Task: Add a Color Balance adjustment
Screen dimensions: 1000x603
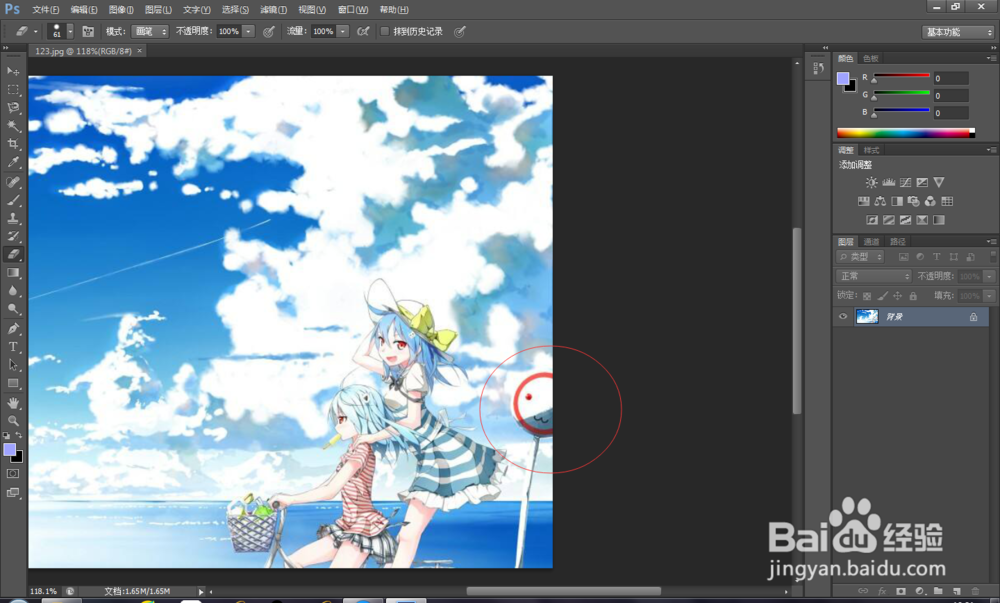Action: pyautogui.click(x=880, y=201)
